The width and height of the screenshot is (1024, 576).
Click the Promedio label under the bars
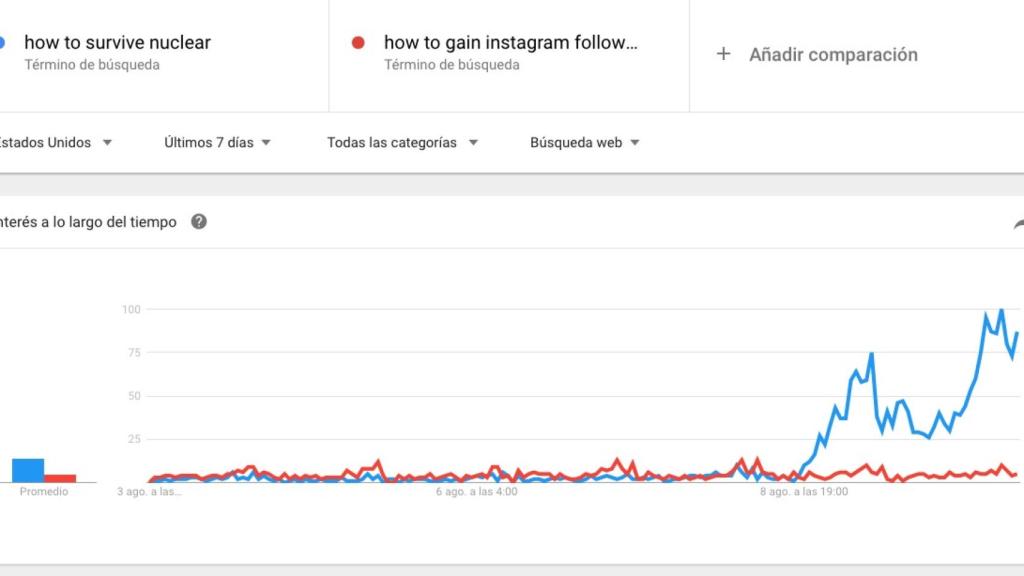coord(43,492)
